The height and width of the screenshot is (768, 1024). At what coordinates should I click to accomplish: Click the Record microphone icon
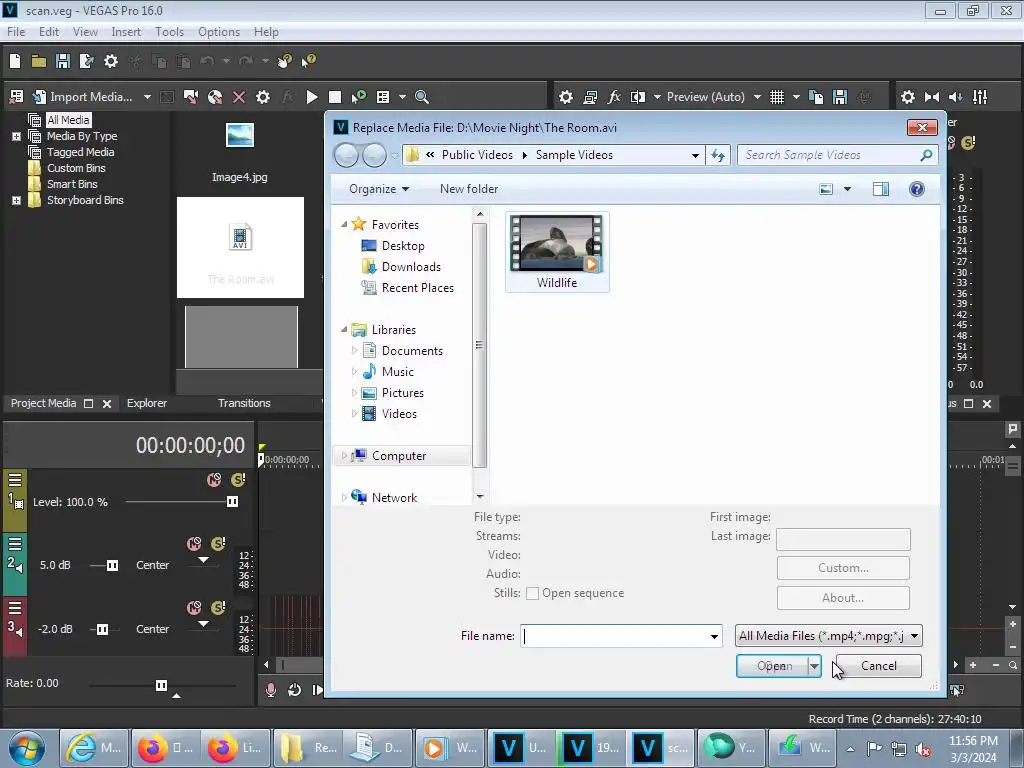(270, 690)
